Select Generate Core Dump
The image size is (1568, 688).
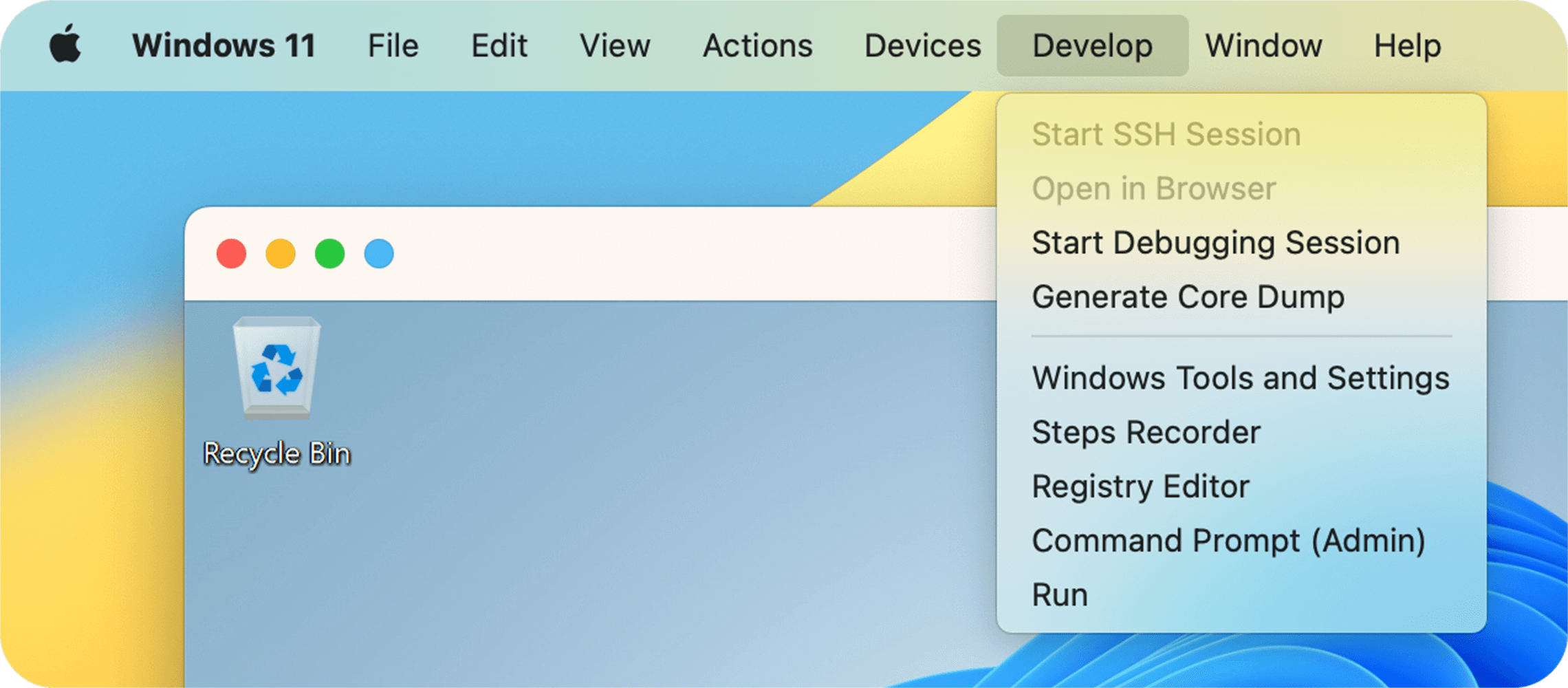pos(1241,297)
